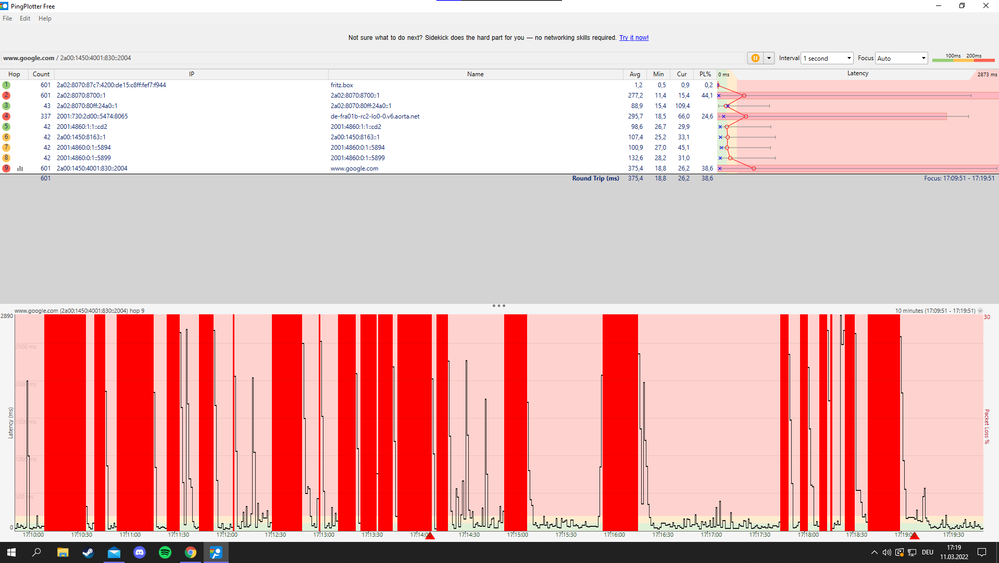The width and height of the screenshot is (999, 563).
Task: Click 'www.google.com' name in hop 9
Action: [x=354, y=169]
